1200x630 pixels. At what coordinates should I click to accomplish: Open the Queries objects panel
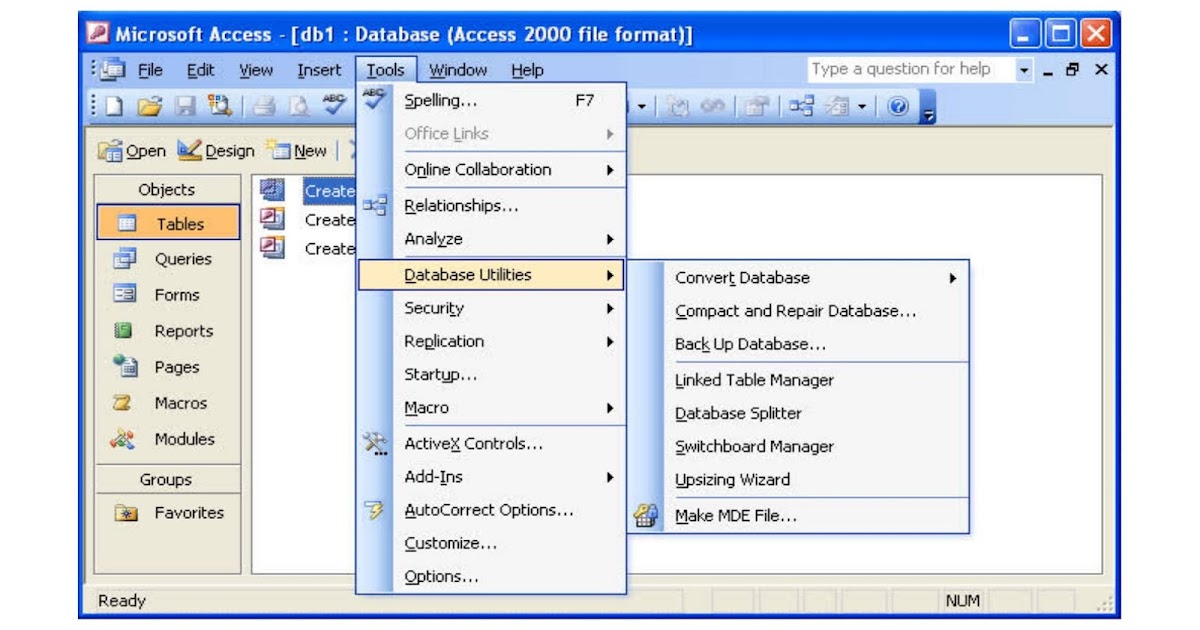(166, 258)
